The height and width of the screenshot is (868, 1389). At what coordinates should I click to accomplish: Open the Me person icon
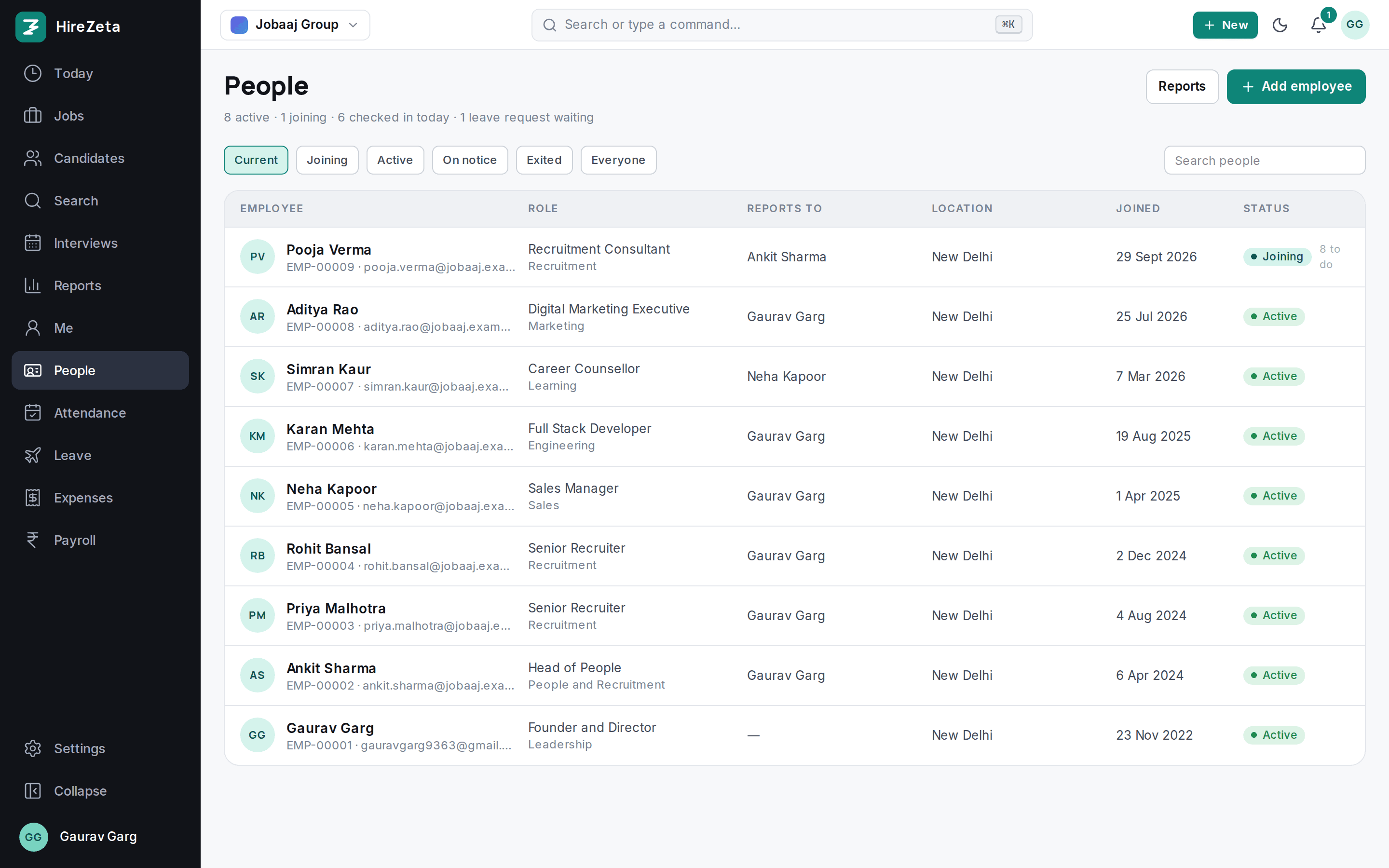pos(33,328)
